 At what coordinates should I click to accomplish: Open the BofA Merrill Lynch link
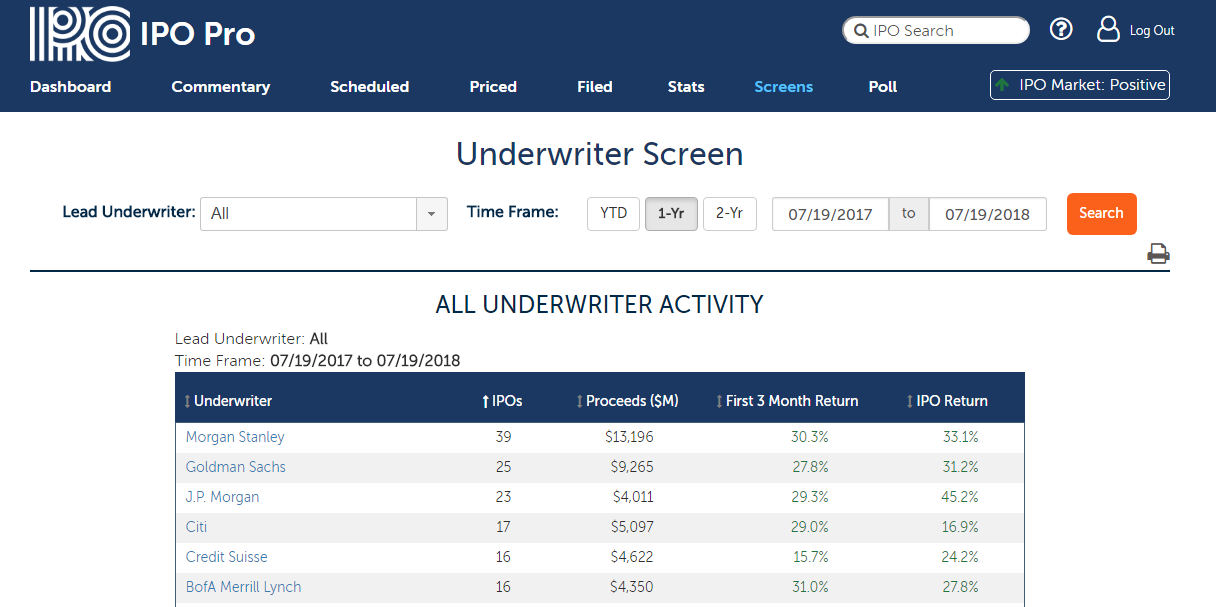(243, 587)
